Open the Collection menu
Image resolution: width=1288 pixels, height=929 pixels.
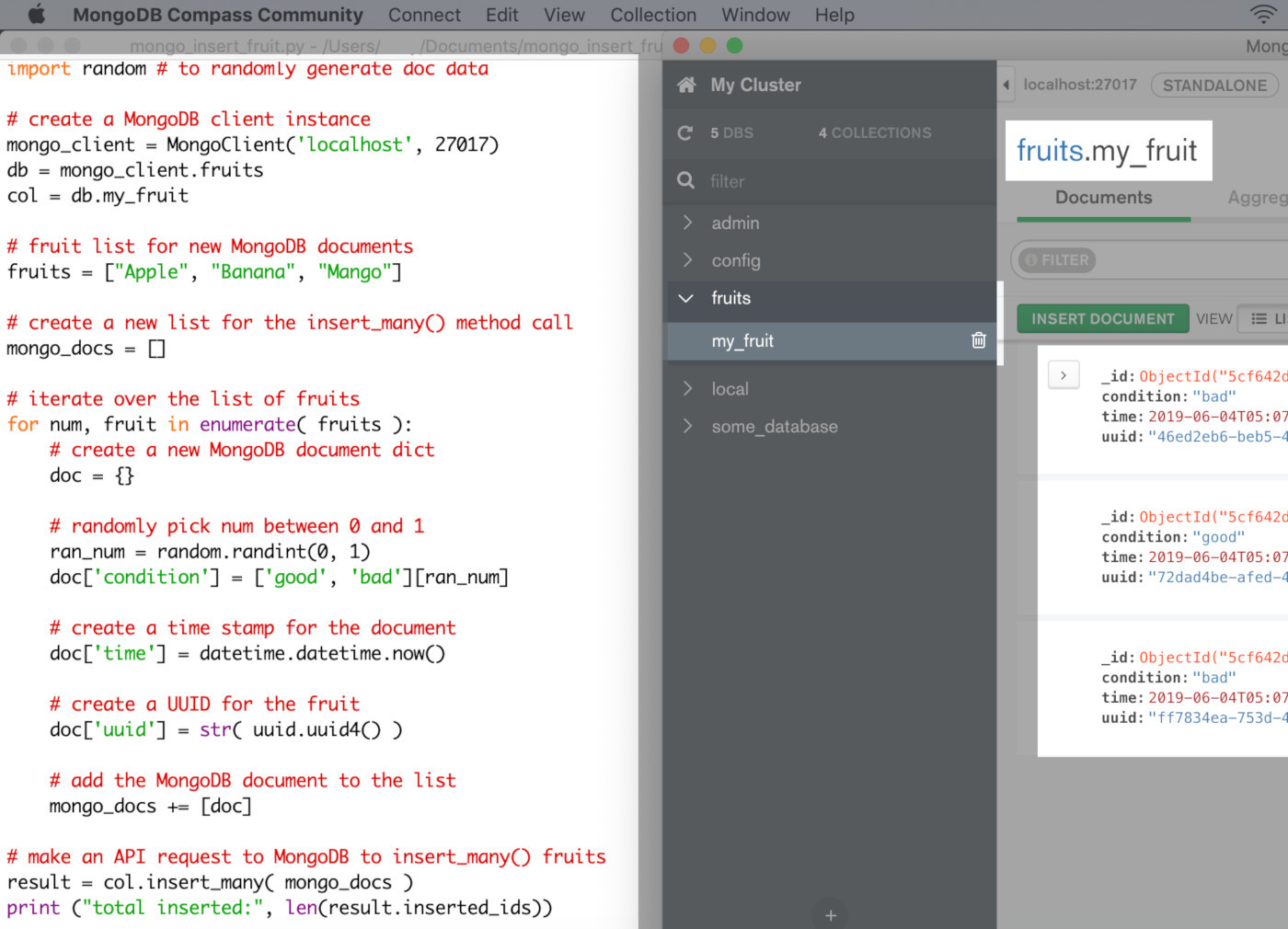coord(653,15)
